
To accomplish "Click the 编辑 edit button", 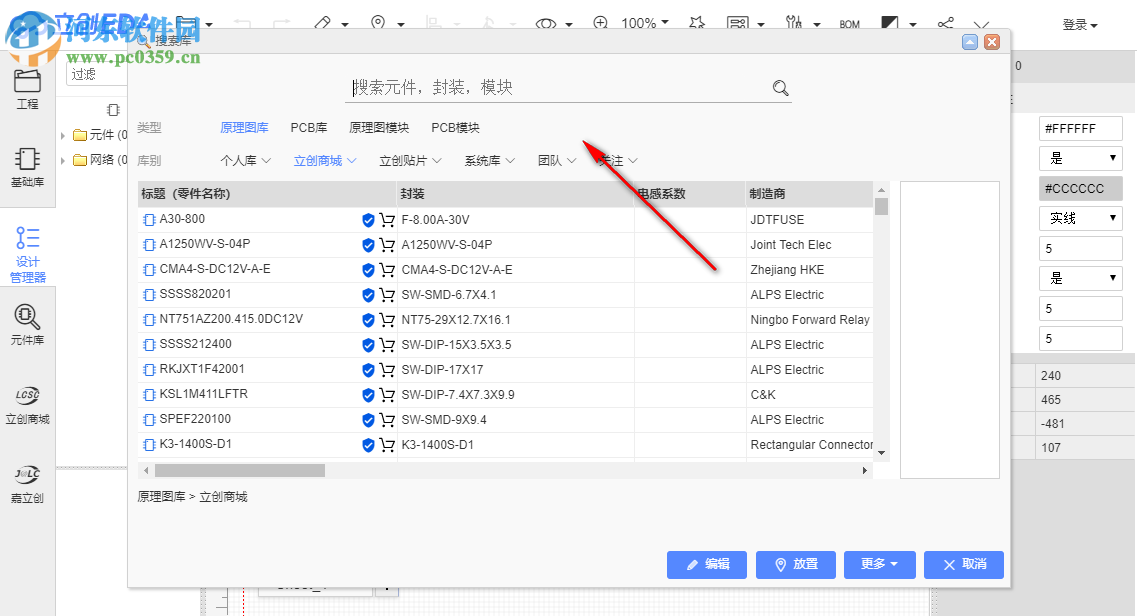I will pyautogui.click(x=707, y=565).
